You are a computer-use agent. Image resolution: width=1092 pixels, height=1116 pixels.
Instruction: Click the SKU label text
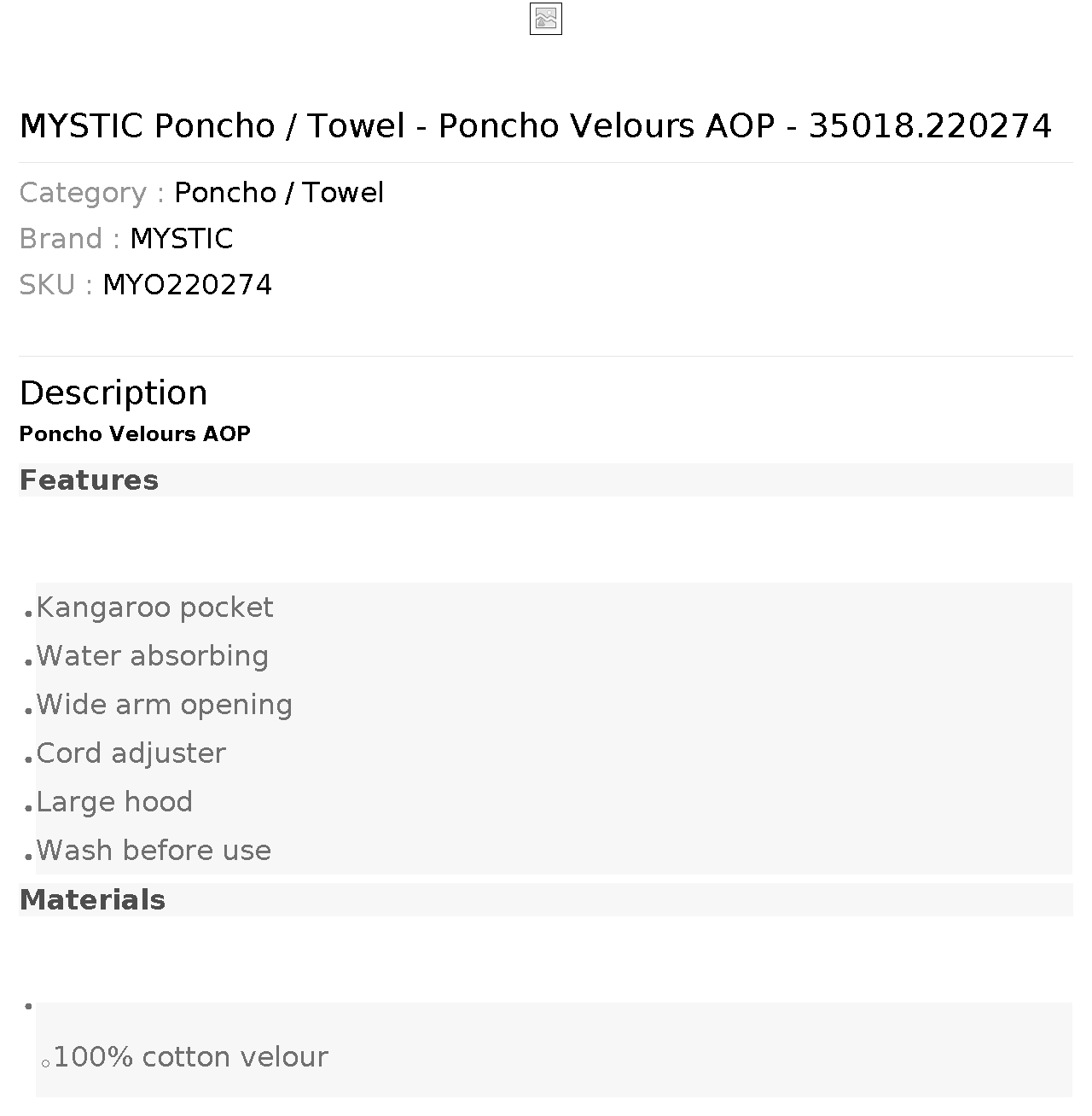[x=55, y=285]
